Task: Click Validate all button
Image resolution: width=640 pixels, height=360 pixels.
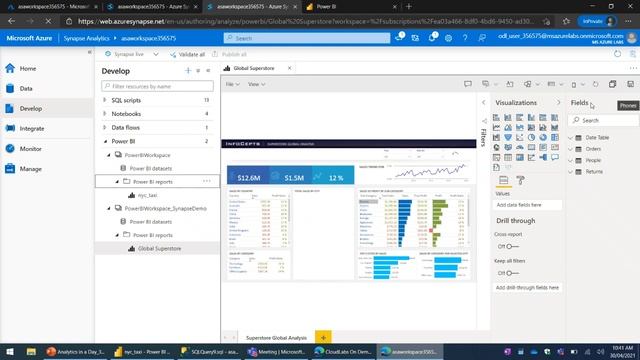Action: pyautogui.click(x=187, y=54)
